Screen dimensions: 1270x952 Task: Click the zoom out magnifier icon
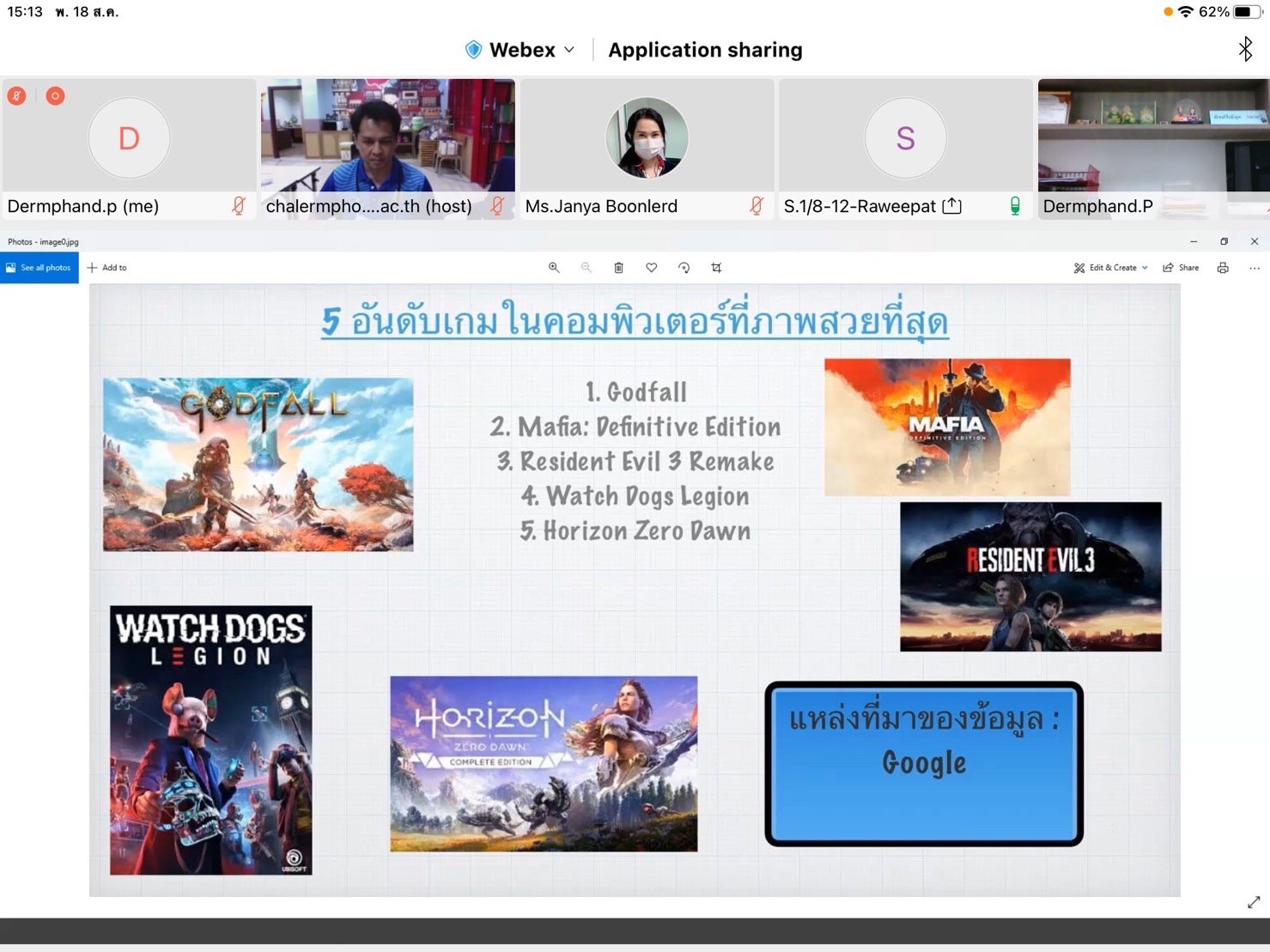click(x=586, y=268)
